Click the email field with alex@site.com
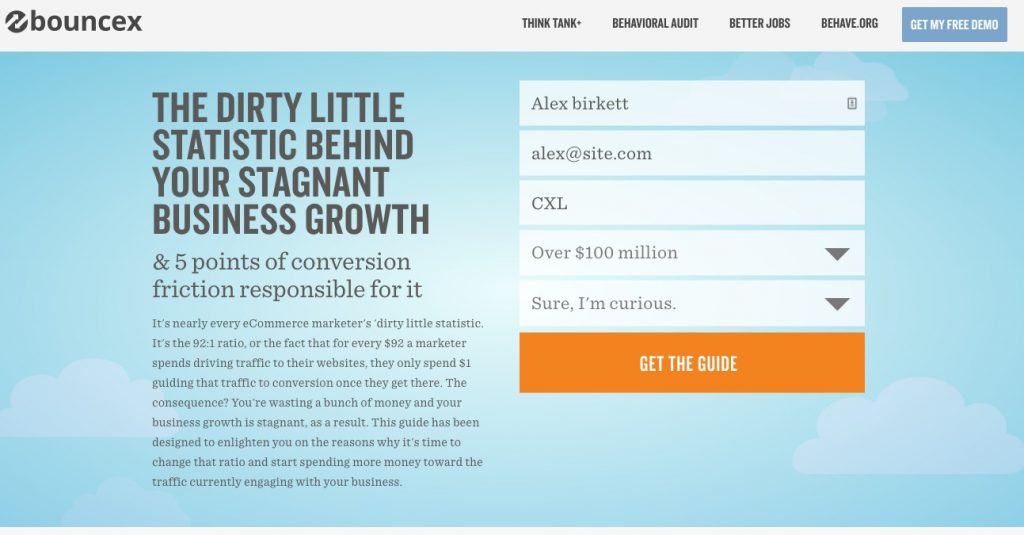1024x535 pixels. pos(692,154)
